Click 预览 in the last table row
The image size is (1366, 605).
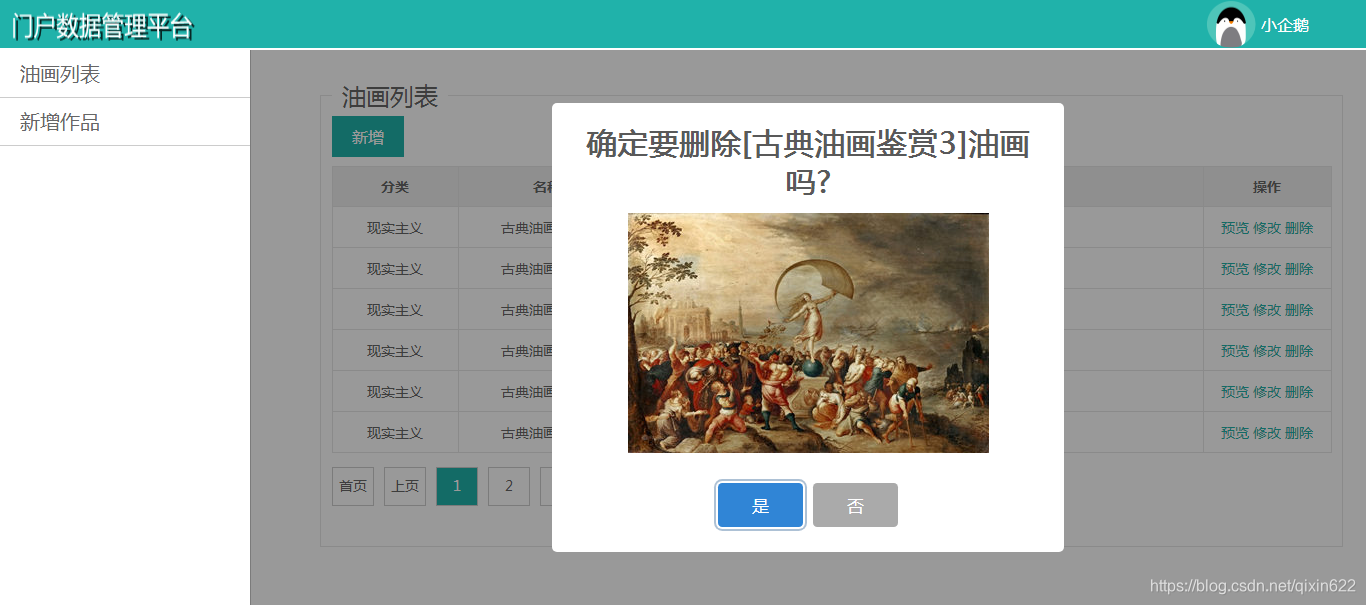(1235, 433)
